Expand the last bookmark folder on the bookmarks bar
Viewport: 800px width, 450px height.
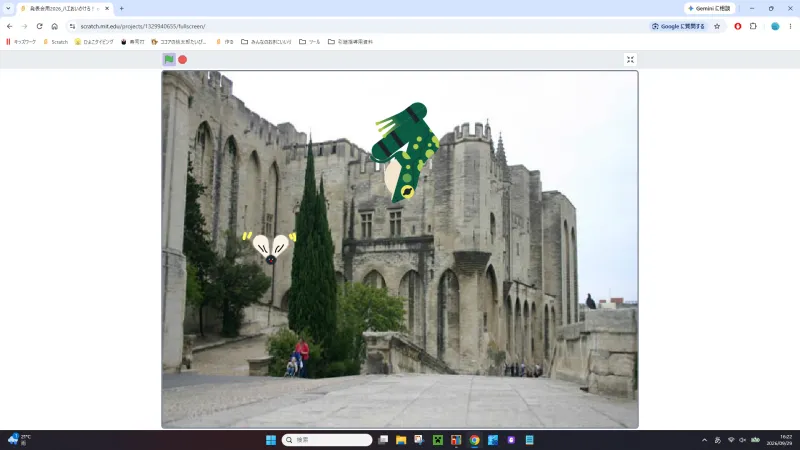coord(351,42)
